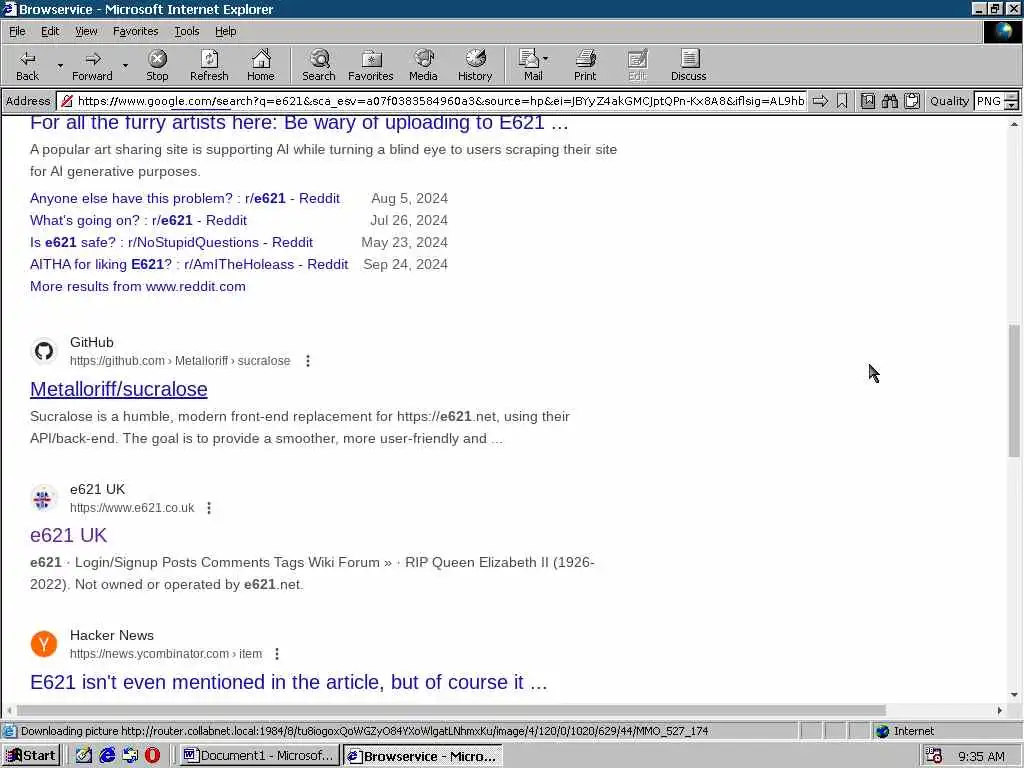Click the github.com › Metalloriff › sucralose URL
This screenshot has height=768, width=1024.
pyautogui.click(x=180, y=361)
